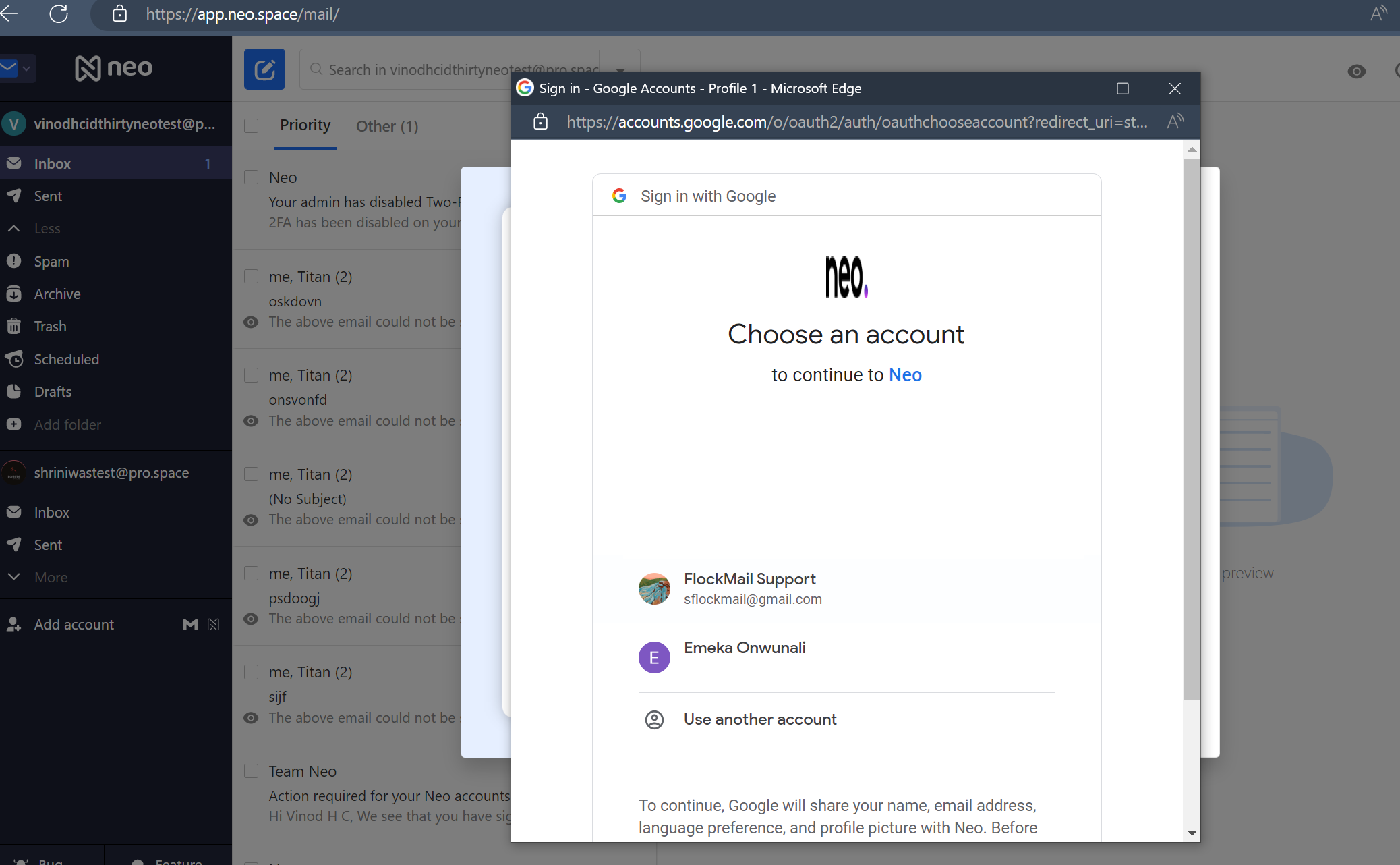Click Add account button
The image size is (1400, 865).
click(74, 624)
